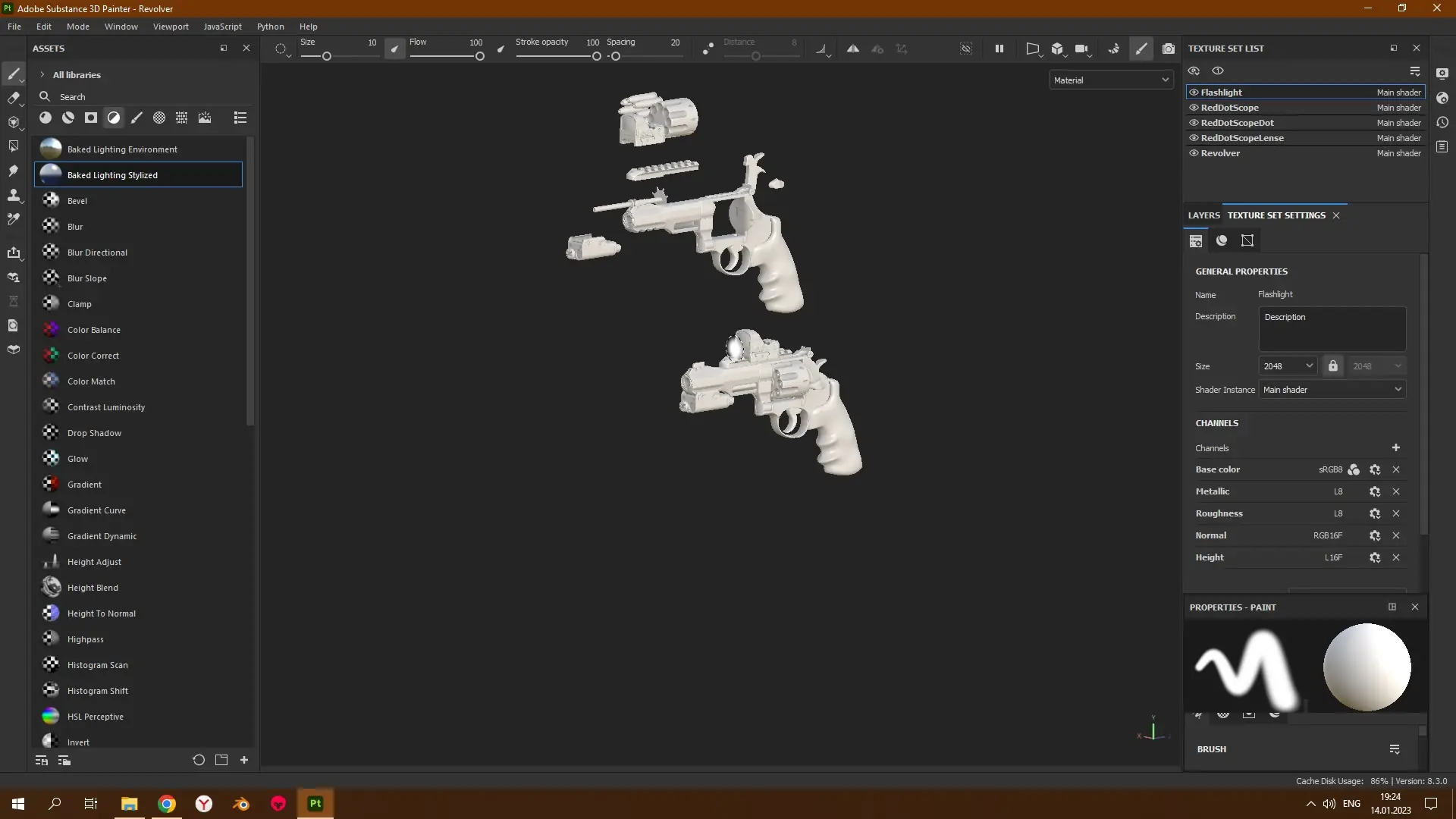This screenshot has height=819, width=1456.
Task: Remove the Height channel
Action: pyautogui.click(x=1396, y=557)
